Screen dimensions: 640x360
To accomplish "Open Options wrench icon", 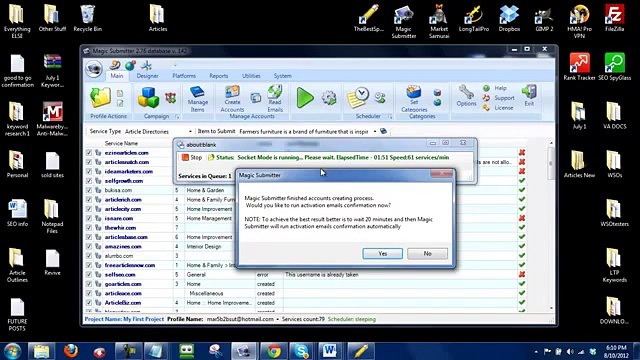I will pyautogui.click(x=466, y=96).
